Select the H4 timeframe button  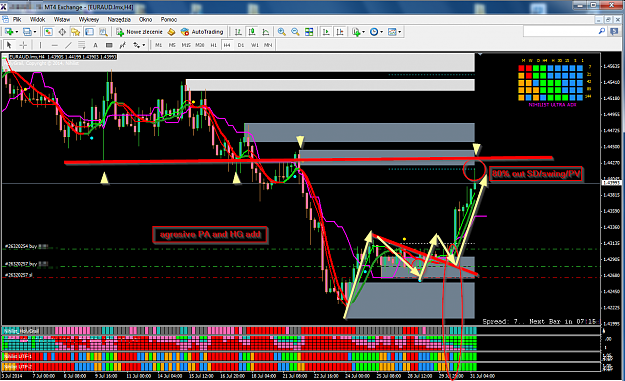click(227, 45)
